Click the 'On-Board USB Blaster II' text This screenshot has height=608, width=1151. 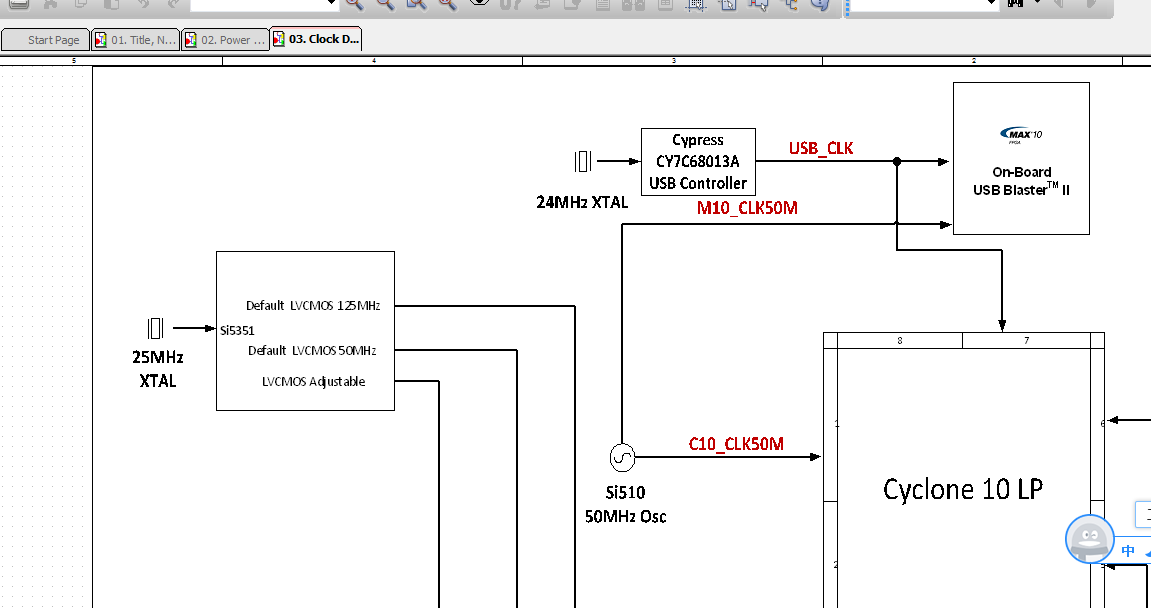tap(1021, 181)
